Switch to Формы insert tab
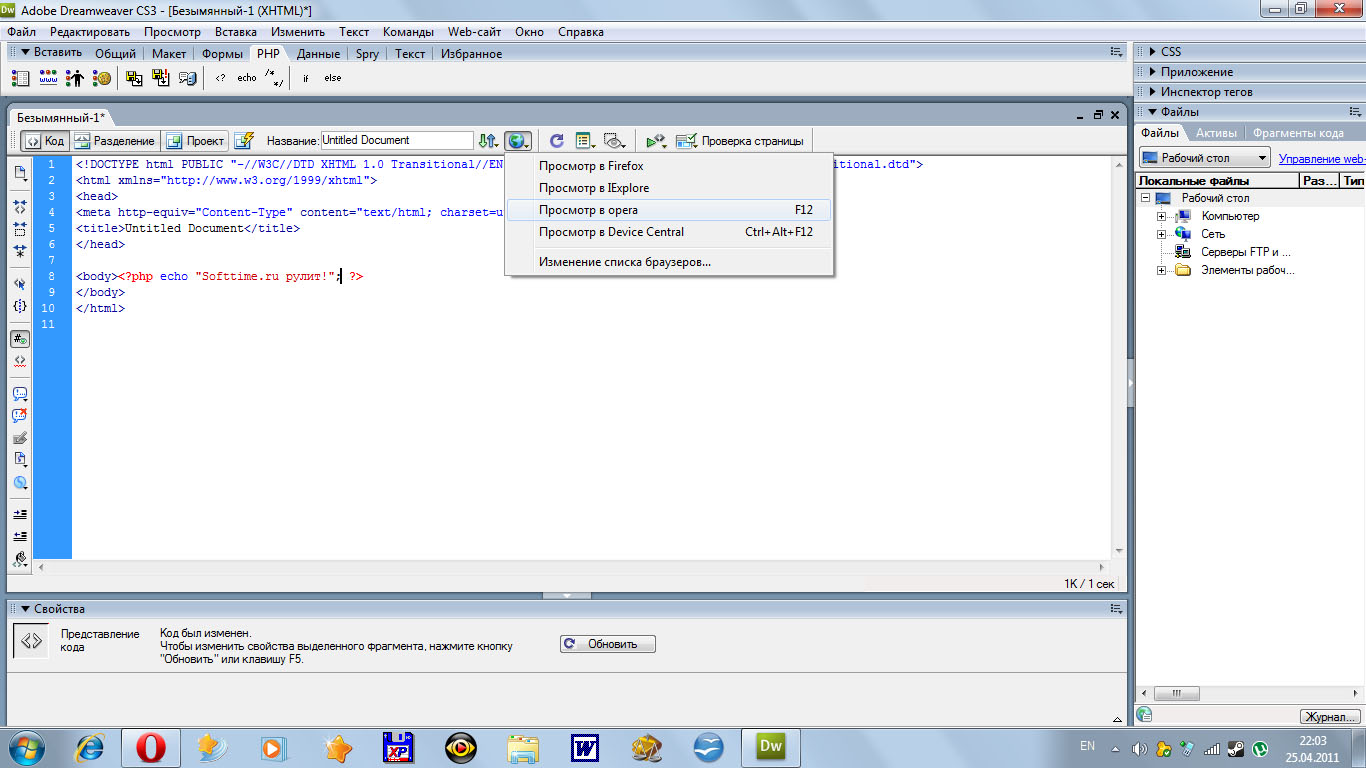1366x768 pixels. [x=222, y=54]
